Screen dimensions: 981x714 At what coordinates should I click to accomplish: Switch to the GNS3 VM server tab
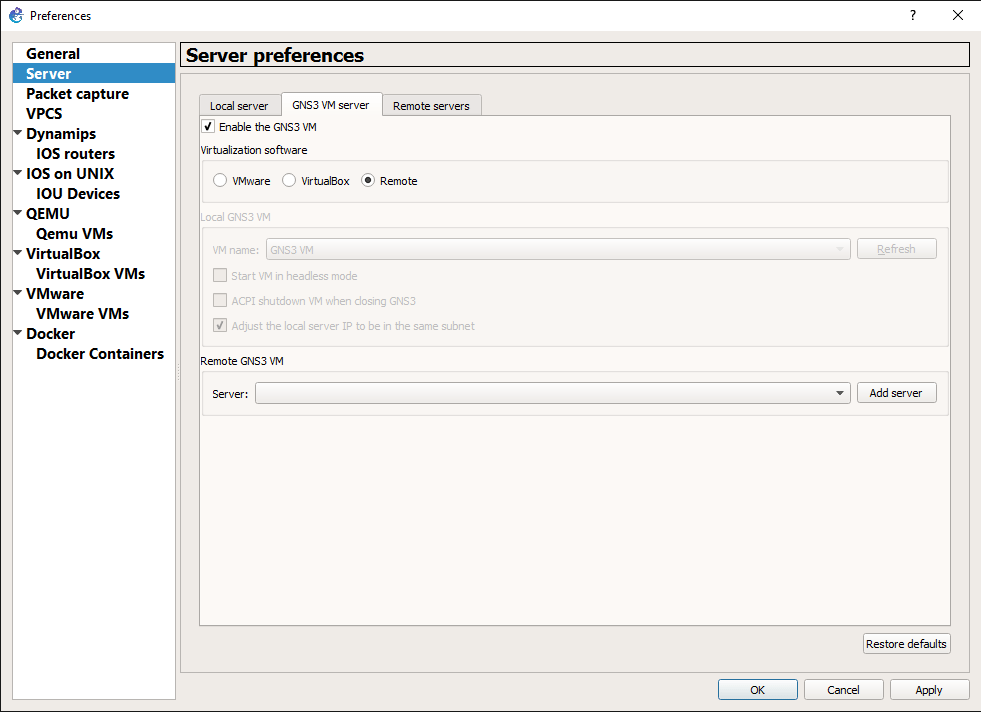pos(331,105)
